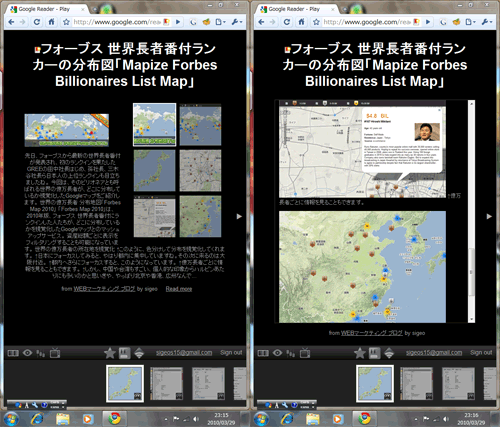The height and width of the screenshot is (427, 500).
Task: Show hidden tray icons on the left taskbar
Action: click(166, 419)
